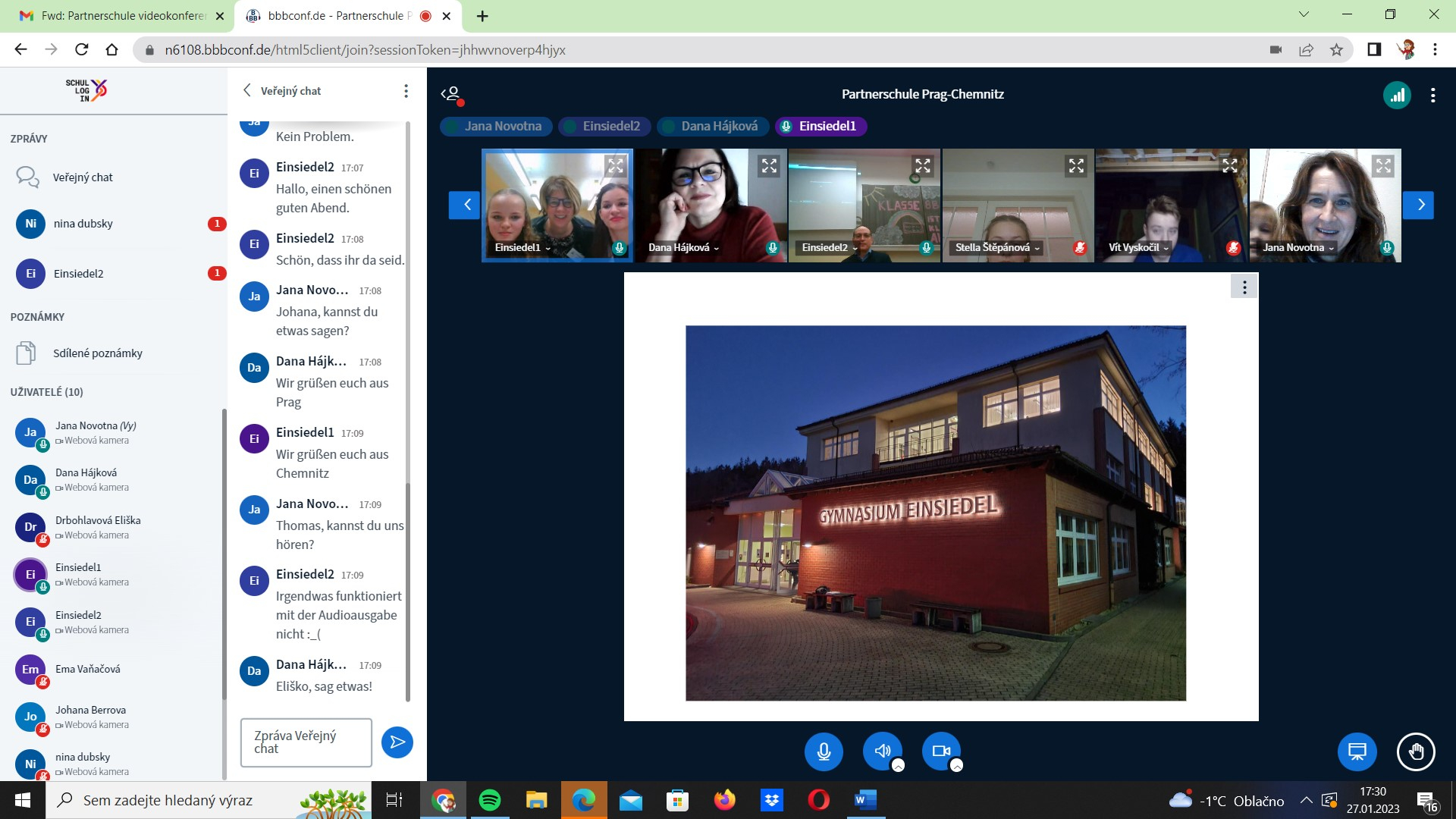Select user Dana Hájková in list
This screenshot has width=1456, height=819.
114,480
